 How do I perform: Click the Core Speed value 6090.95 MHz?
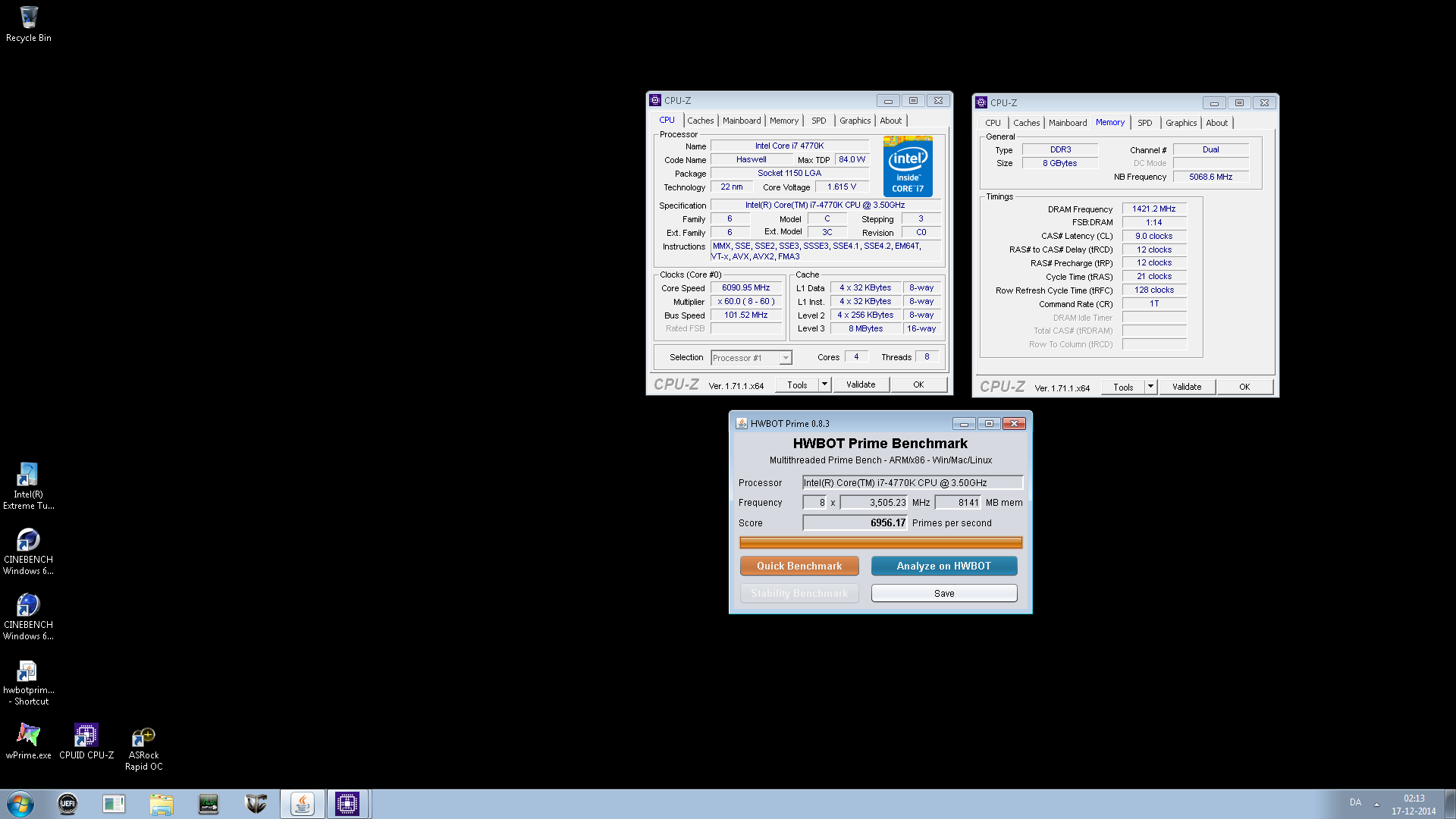pyautogui.click(x=745, y=288)
